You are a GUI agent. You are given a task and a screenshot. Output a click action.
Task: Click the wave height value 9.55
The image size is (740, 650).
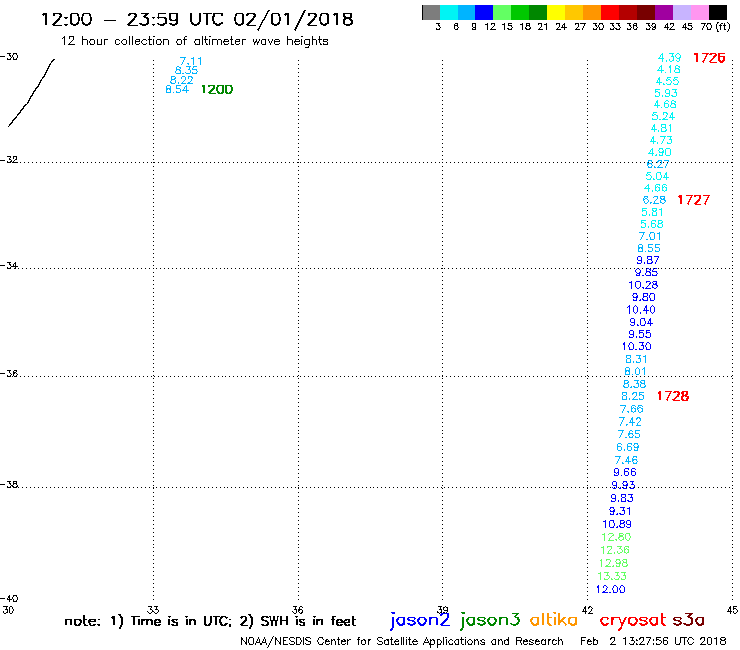click(639, 334)
